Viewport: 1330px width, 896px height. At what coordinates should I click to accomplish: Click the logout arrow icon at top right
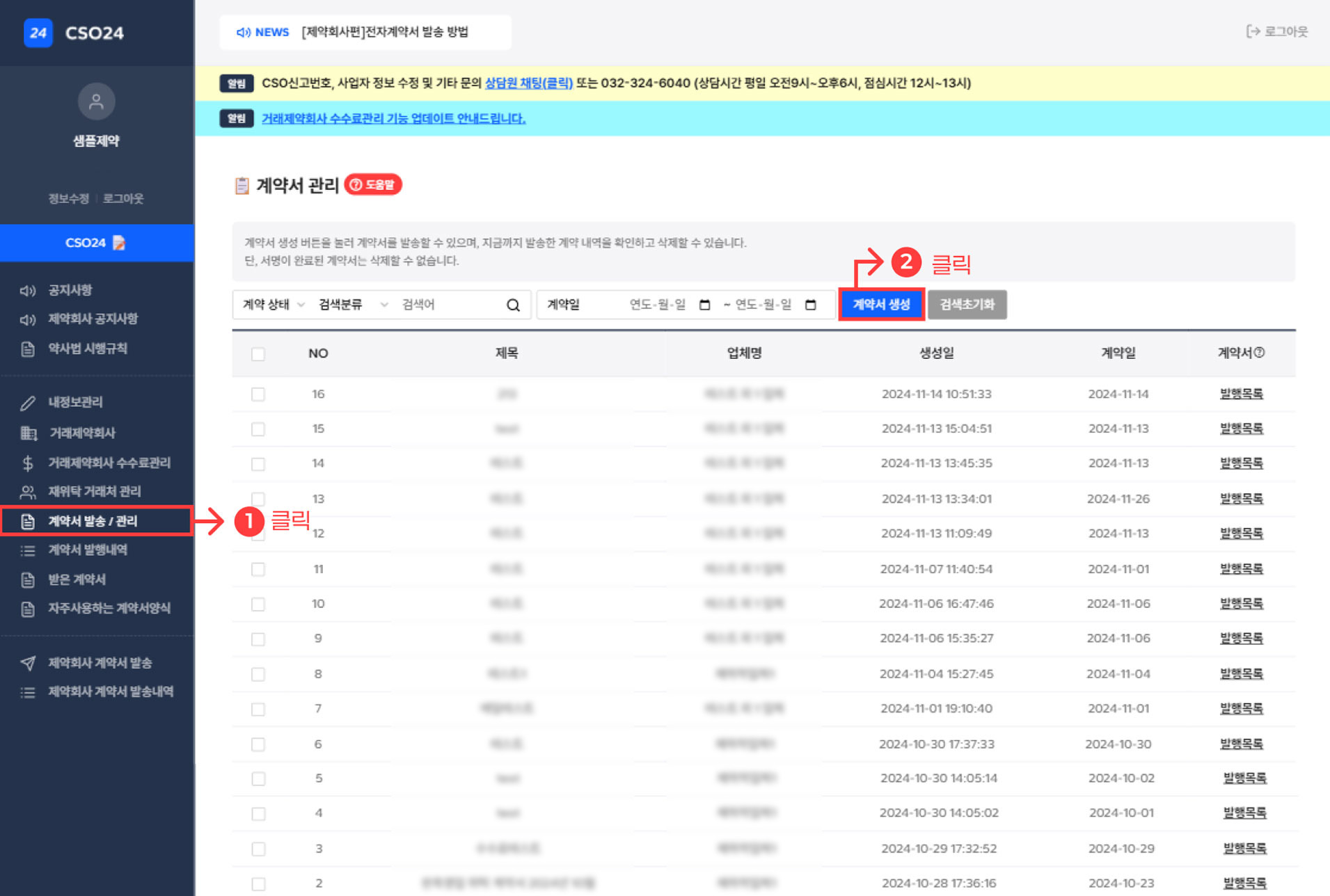click(1253, 31)
